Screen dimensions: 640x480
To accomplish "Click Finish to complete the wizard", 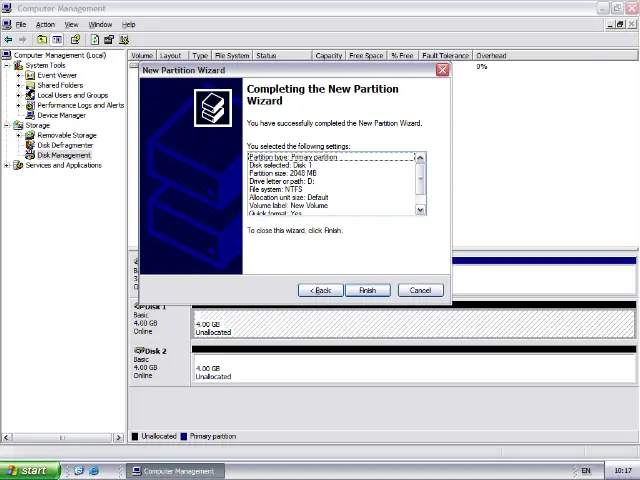I will tap(368, 290).
